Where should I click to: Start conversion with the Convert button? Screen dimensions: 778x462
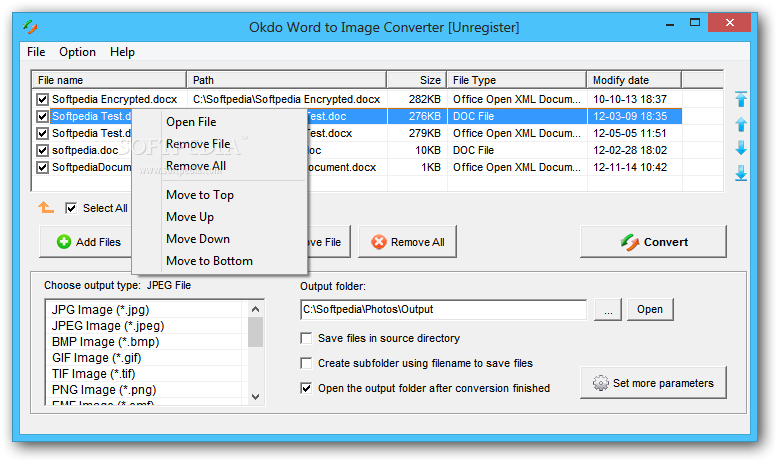click(653, 242)
